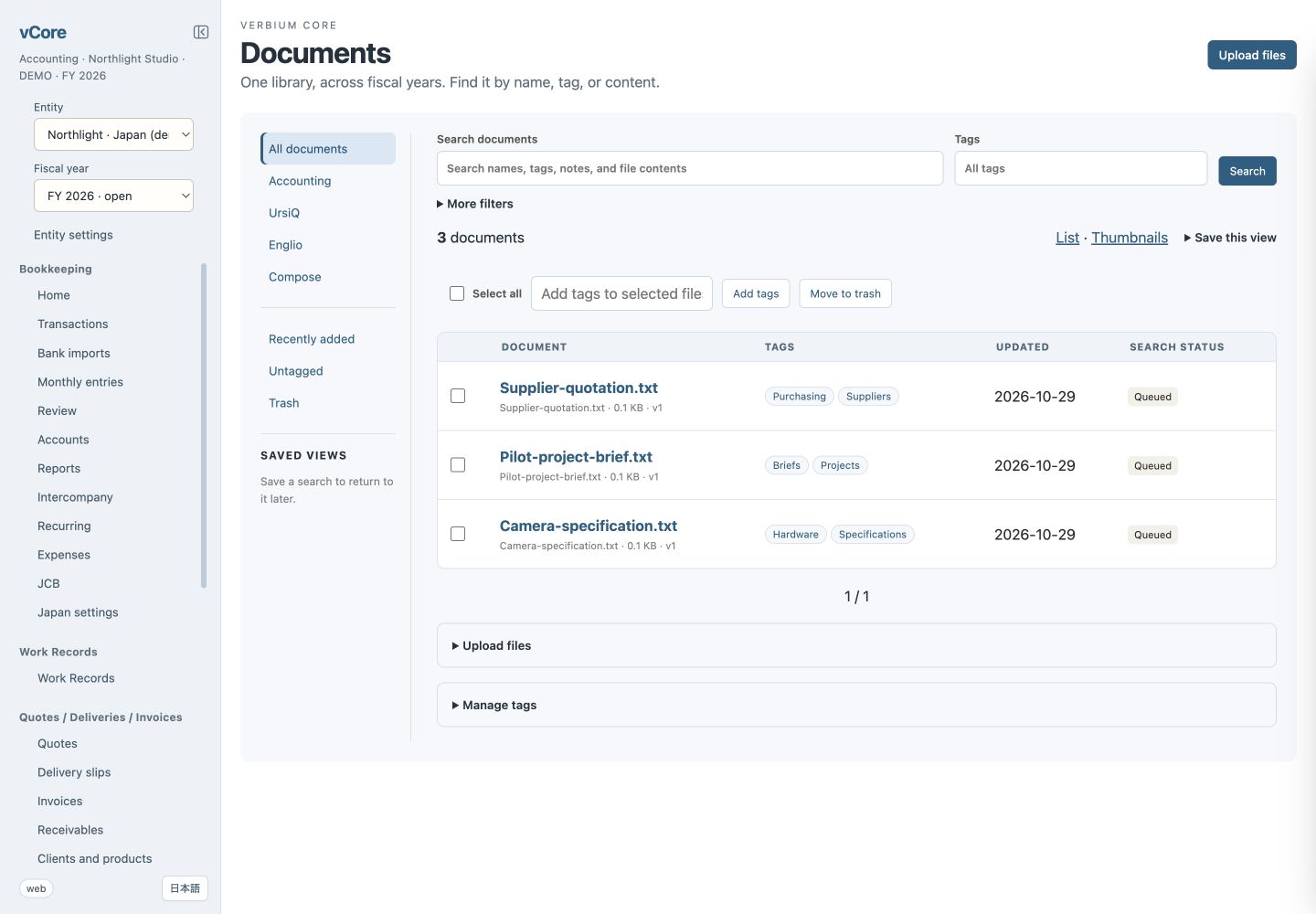Image resolution: width=1316 pixels, height=914 pixels.
Task: Switch to Thumbnails view
Action: click(x=1130, y=238)
